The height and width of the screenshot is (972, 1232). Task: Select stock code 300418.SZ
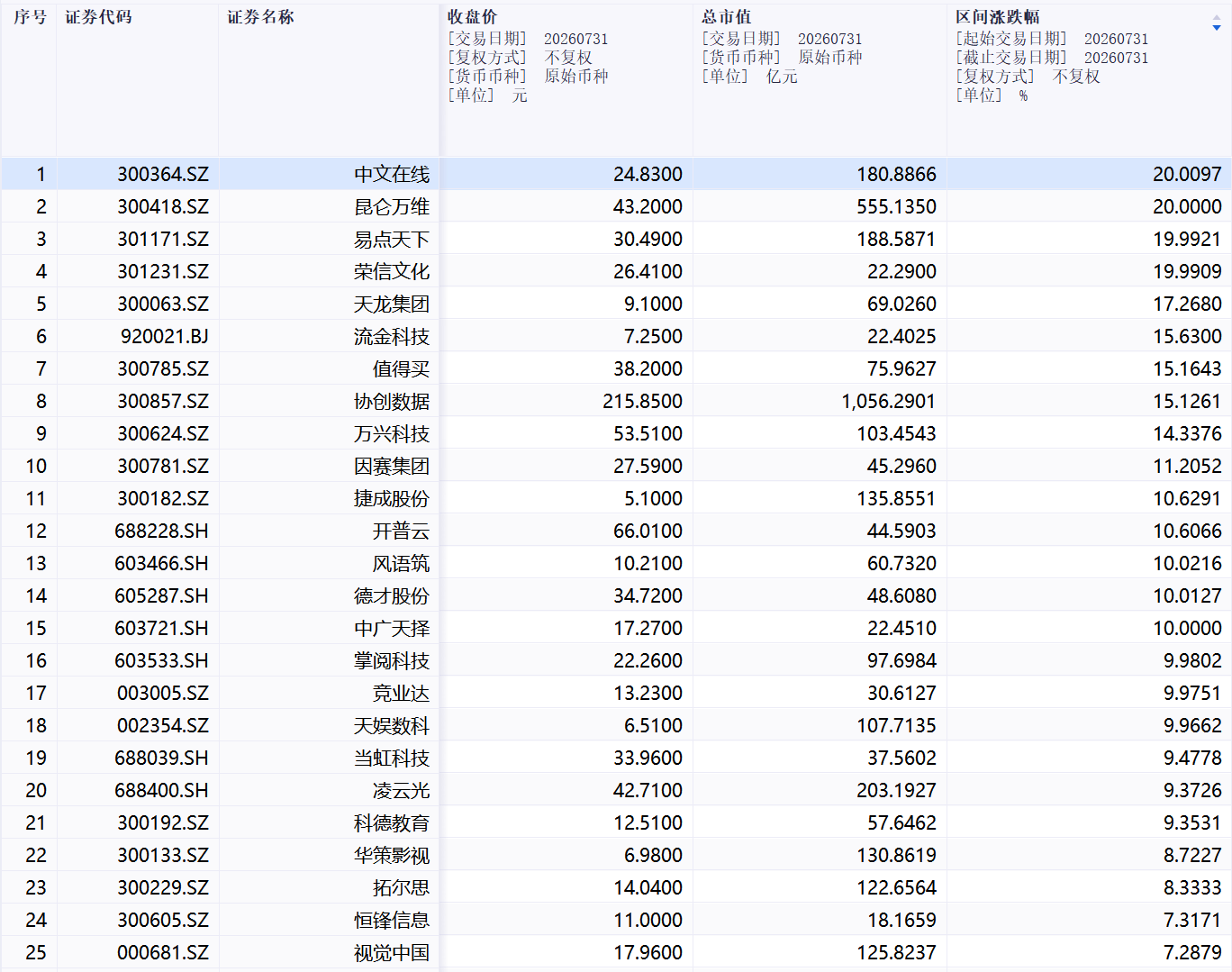pos(163,206)
